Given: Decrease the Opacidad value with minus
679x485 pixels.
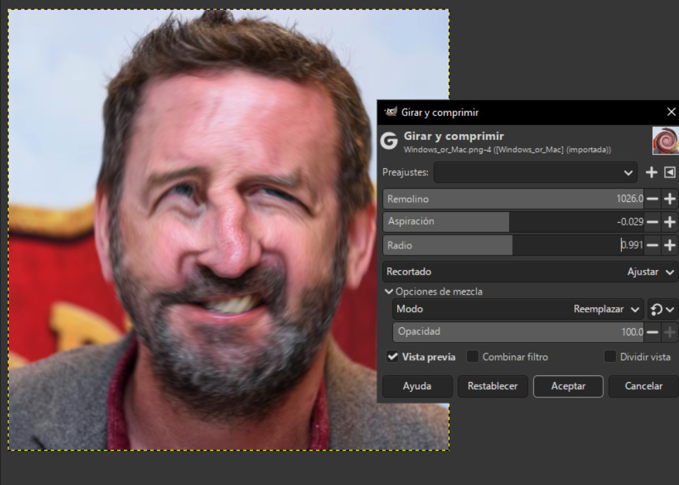Looking at the screenshot, I should 652,332.
